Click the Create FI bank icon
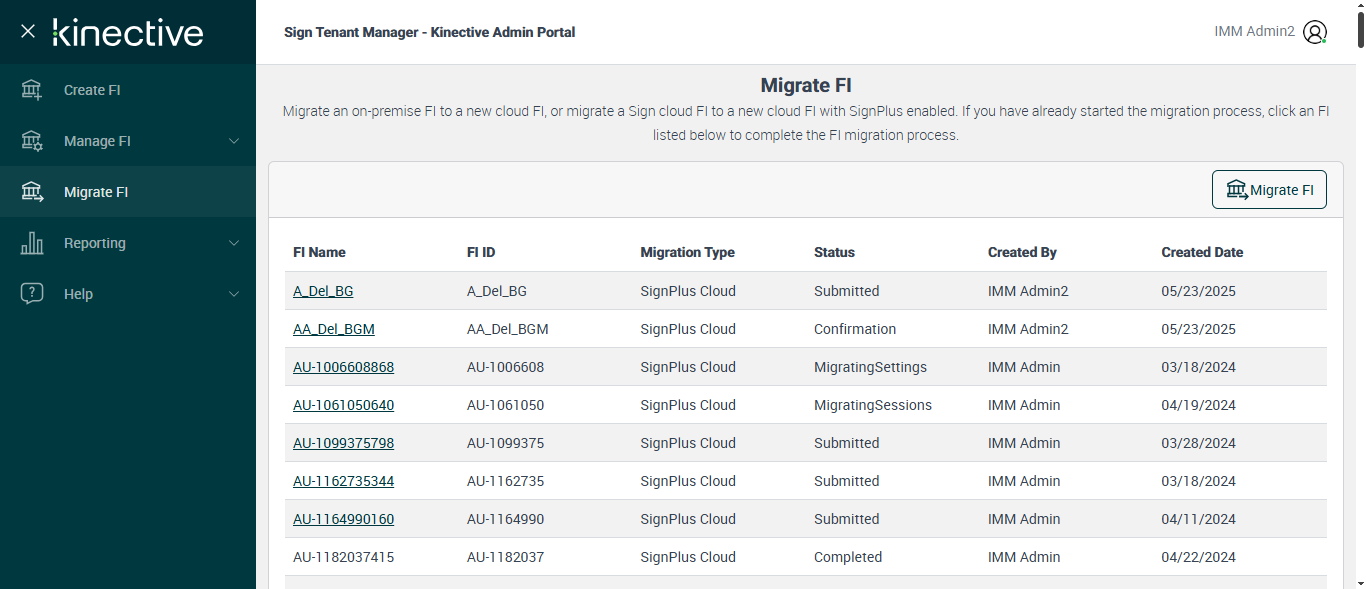Viewport: 1366px width, 589px height. click(32, 90)
